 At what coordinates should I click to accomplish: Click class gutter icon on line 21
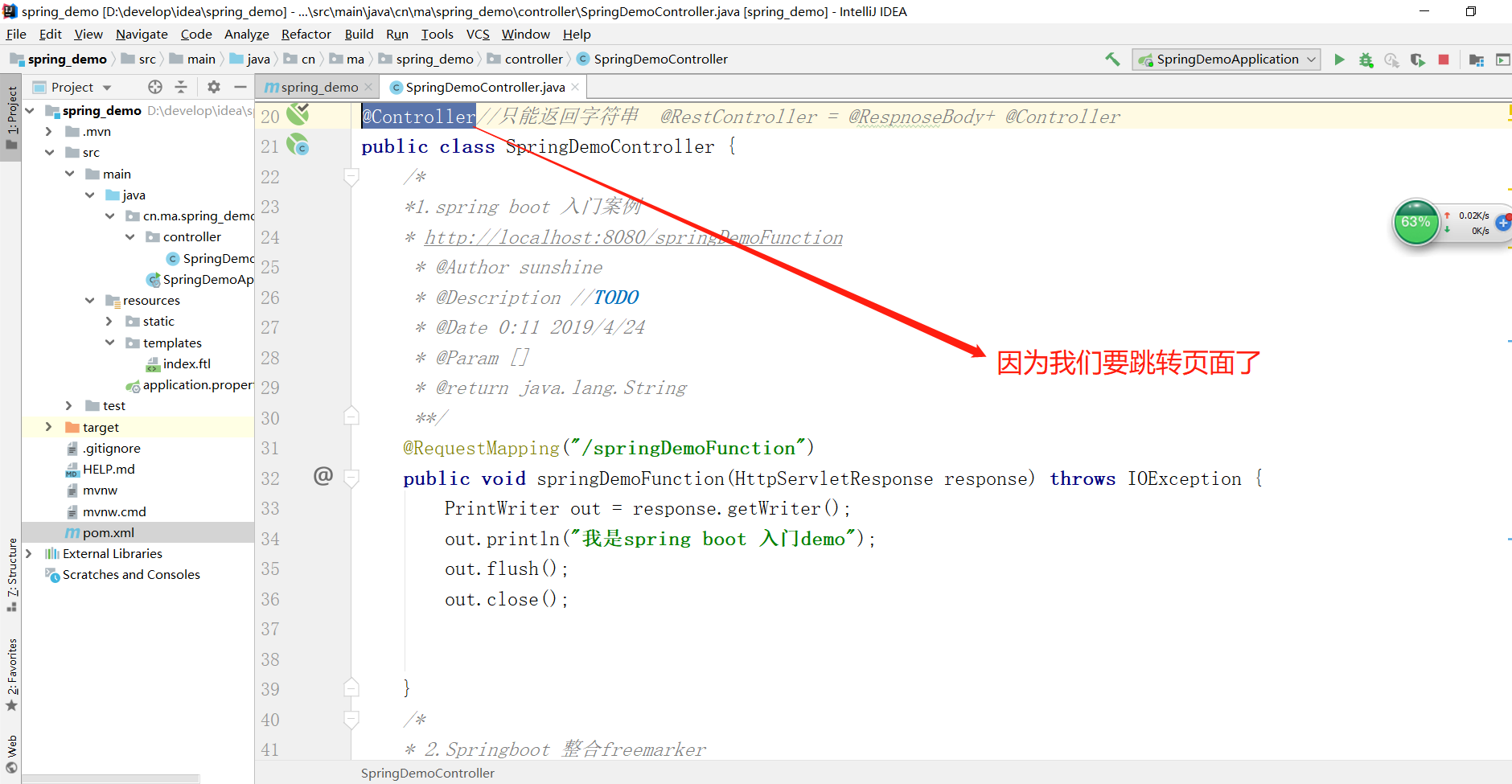coord(298,146)
